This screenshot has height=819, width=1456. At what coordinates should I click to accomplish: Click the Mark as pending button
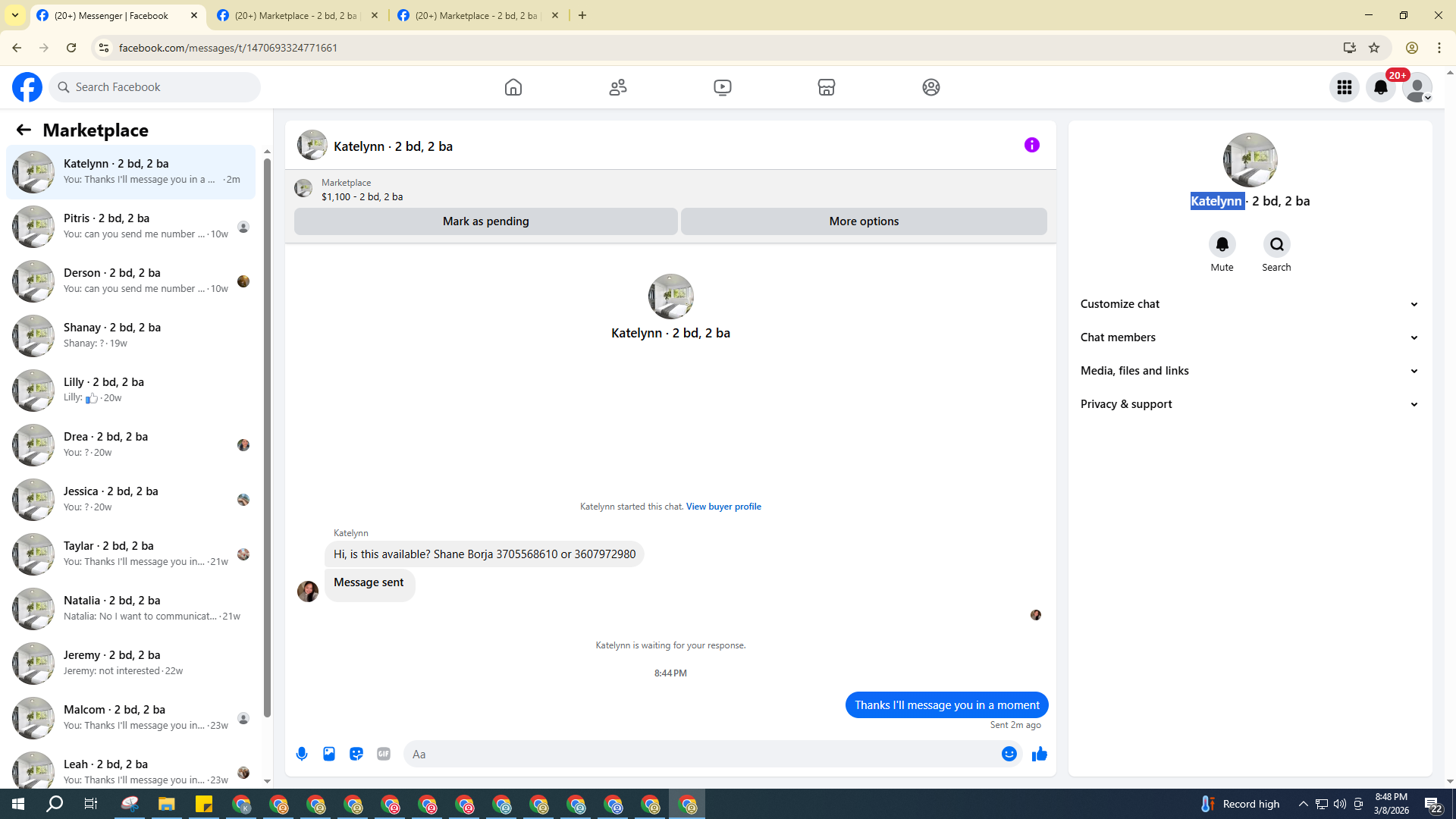485,221
